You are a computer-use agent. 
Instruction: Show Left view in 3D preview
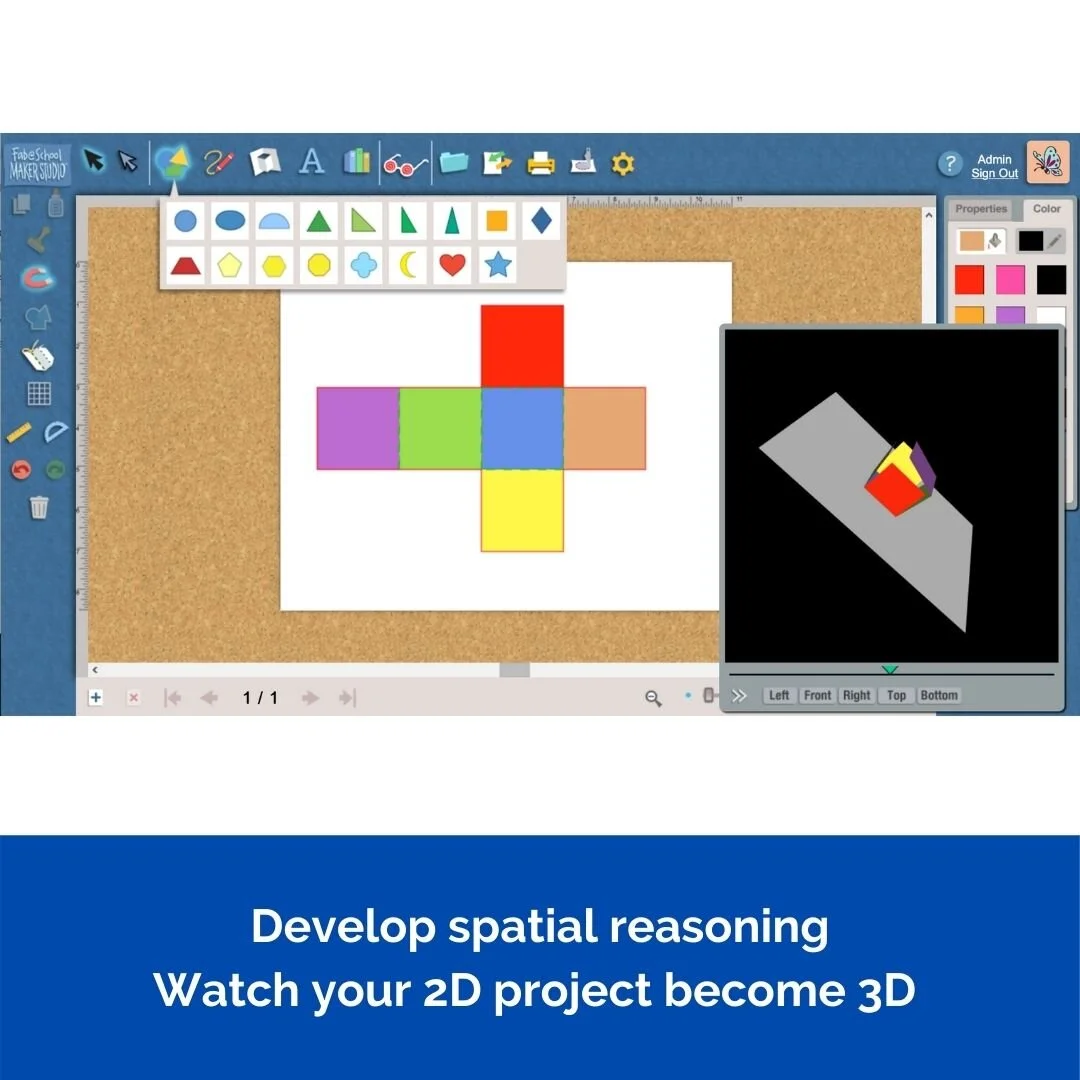pyautogui.click(x=779, y=696)
